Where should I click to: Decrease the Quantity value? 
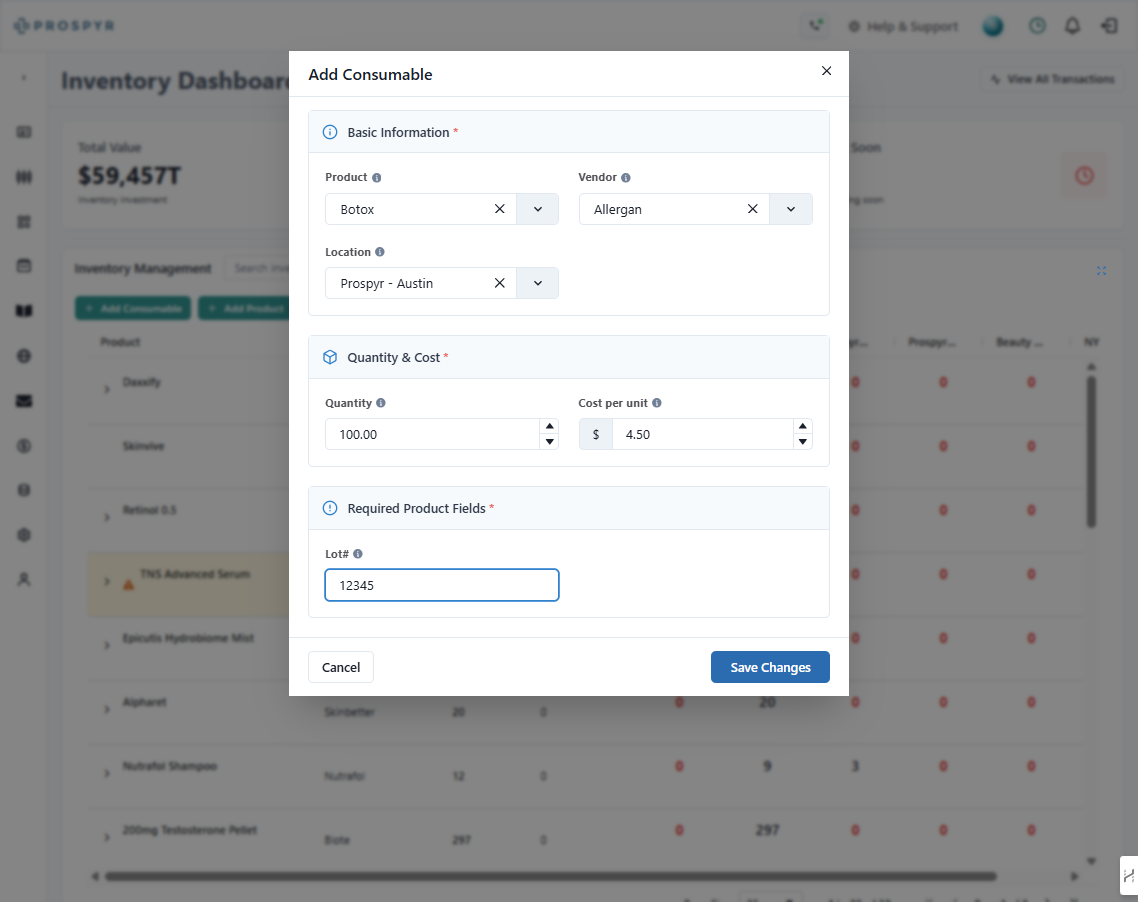coord(549,441)
